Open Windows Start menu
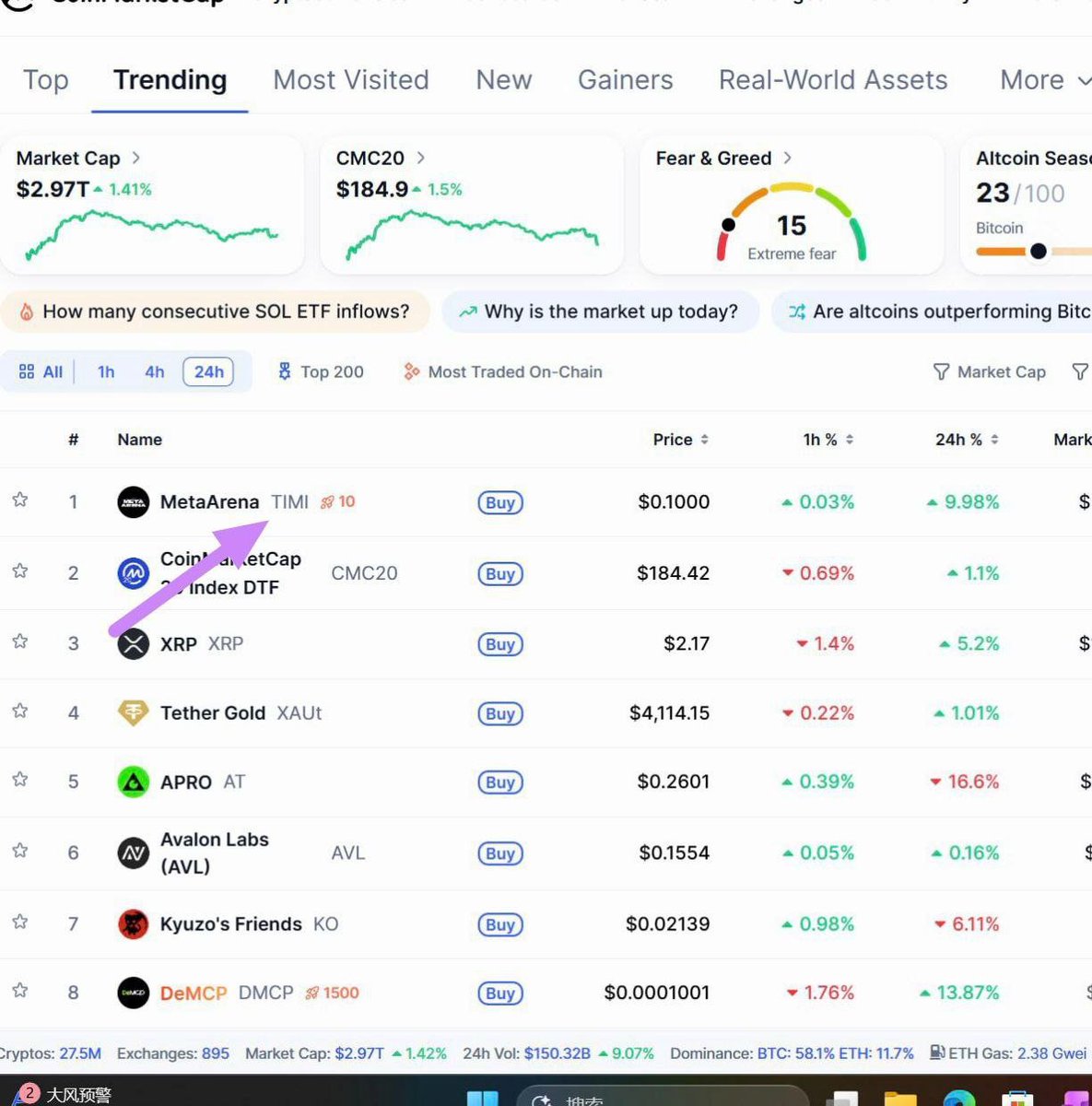 pos(483,1099)
